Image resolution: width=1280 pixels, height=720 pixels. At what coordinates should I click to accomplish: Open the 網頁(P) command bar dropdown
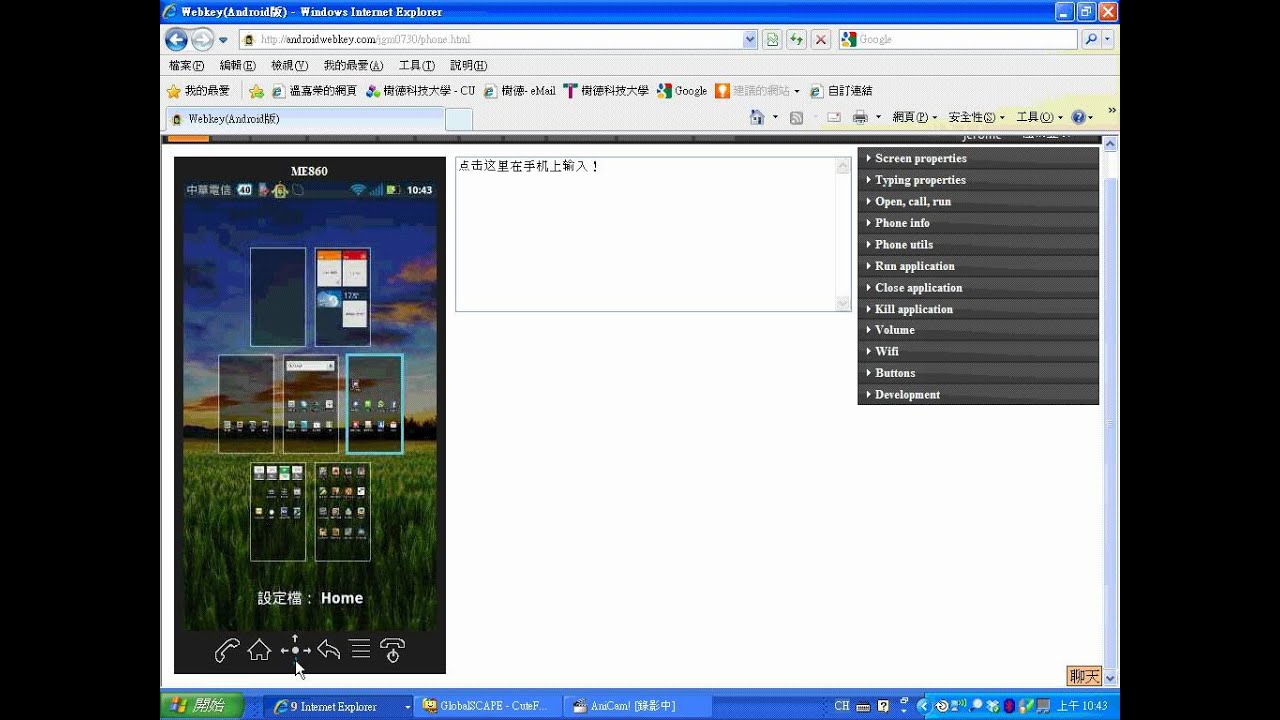914,117
